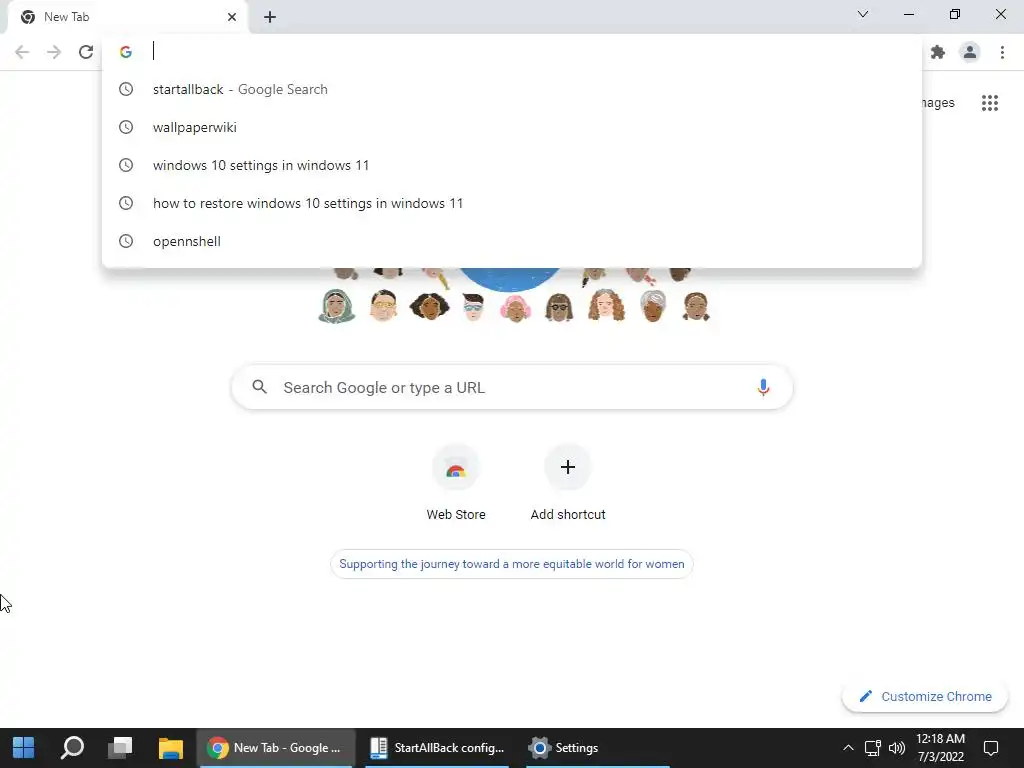Click the voice search microphone
The height and width of the screenshot is (768, 1024).
(x=763, y=387)
